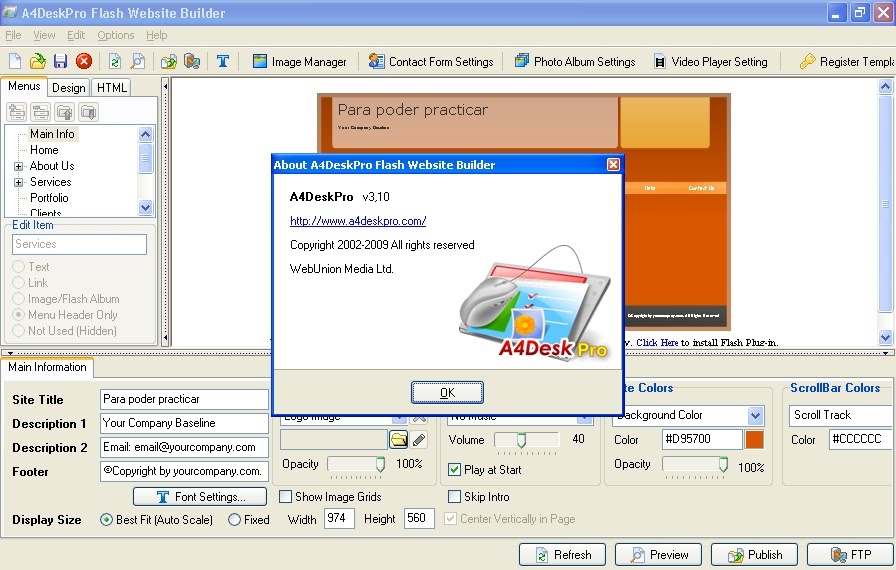Click the FTP upload icon in the top toolbar
Viewport: 896px width, 570px height.
[192, 61]
